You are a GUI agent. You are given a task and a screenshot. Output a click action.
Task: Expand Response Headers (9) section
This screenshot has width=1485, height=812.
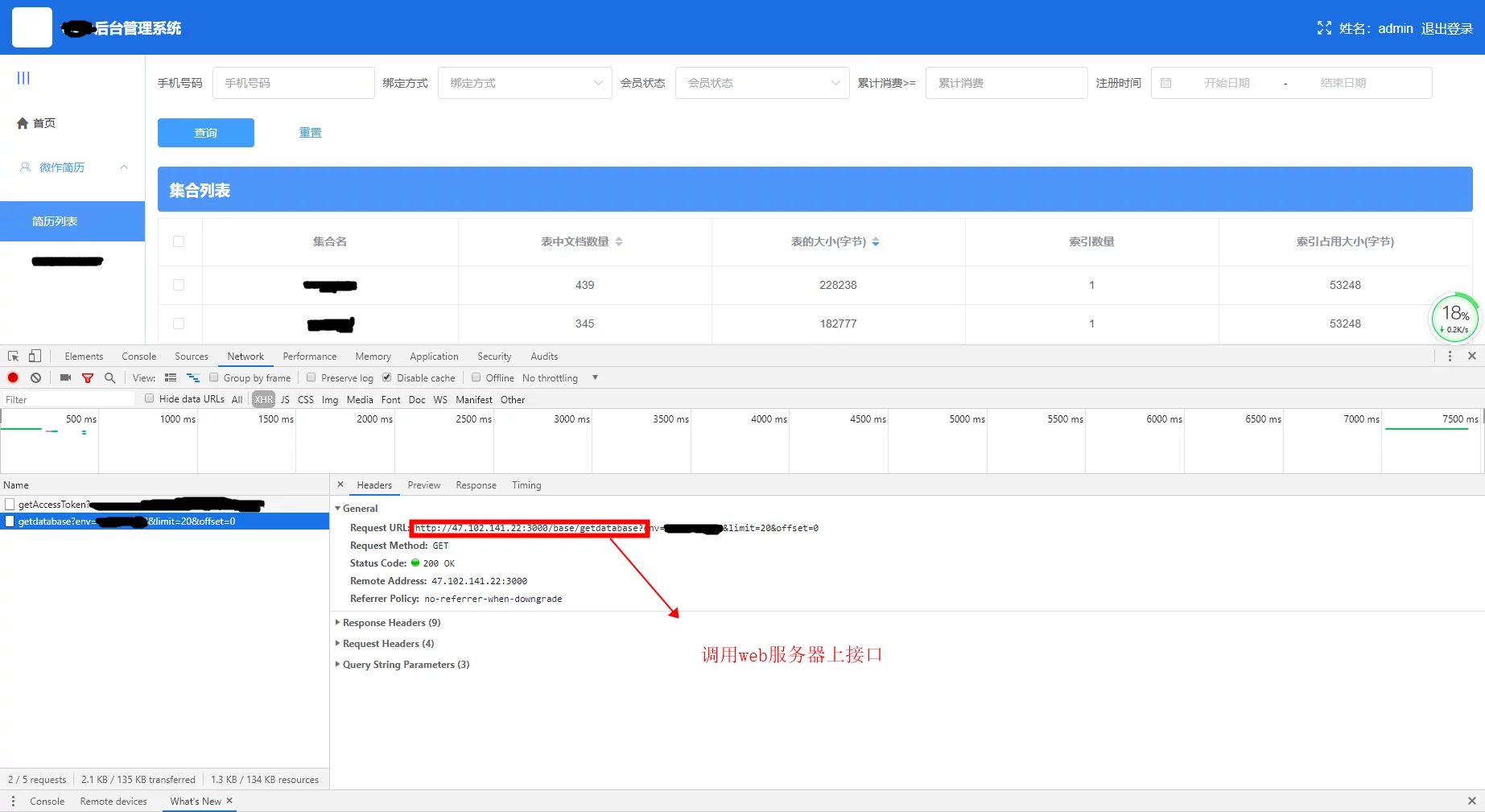[x=388, y=623]
